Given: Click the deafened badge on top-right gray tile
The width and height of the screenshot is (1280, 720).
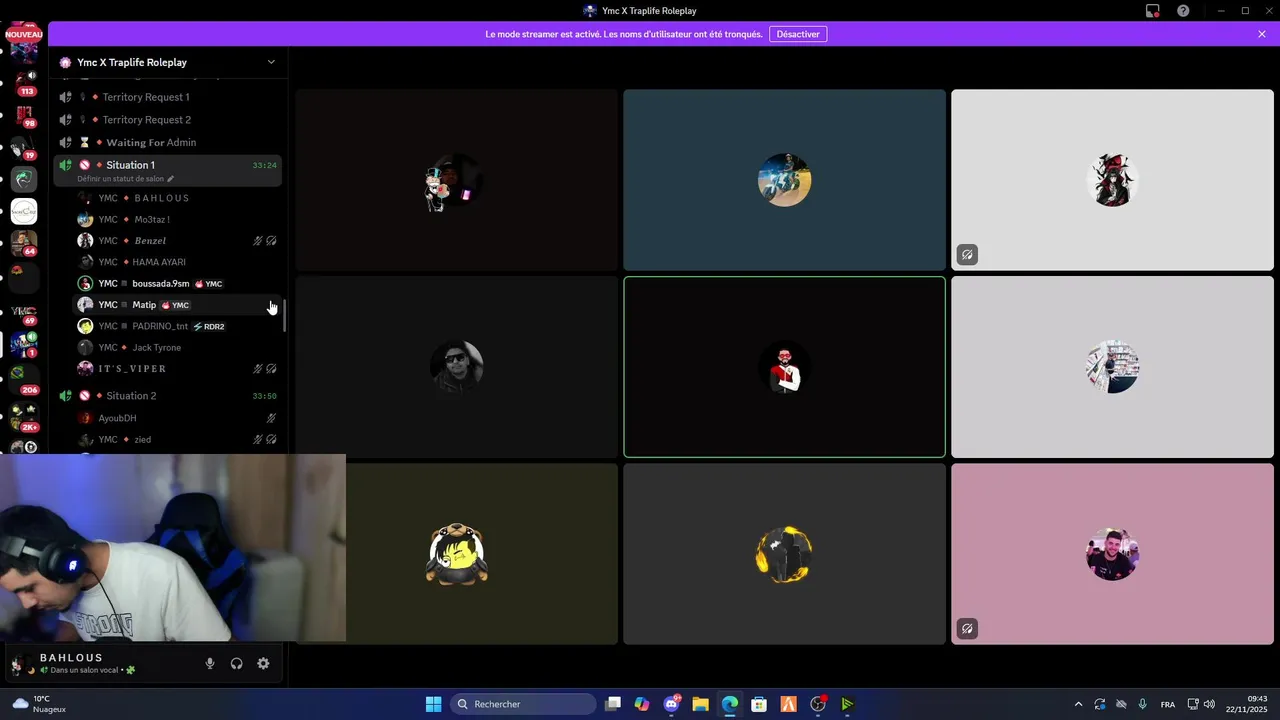Looking at the screenshot, I should [967, 255].
